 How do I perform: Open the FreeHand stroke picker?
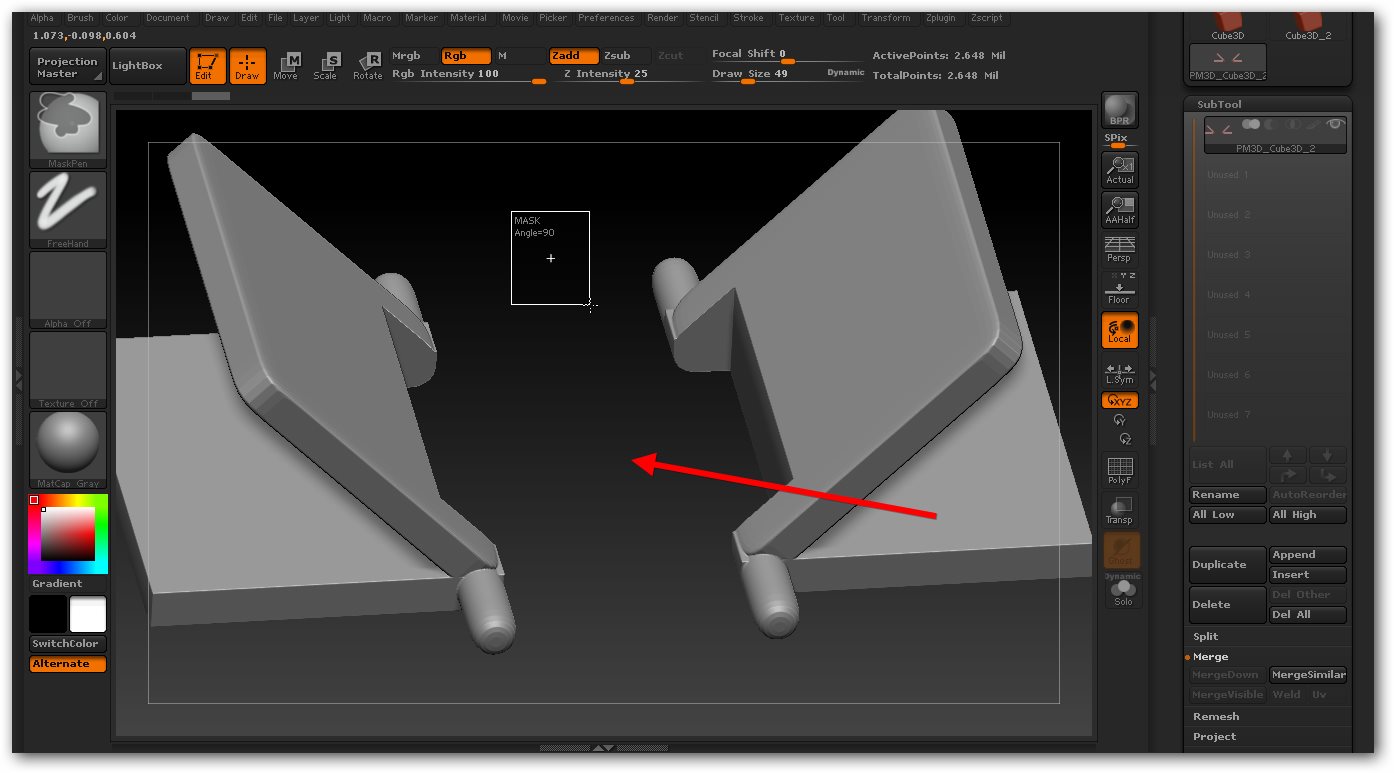coord(68,210)
